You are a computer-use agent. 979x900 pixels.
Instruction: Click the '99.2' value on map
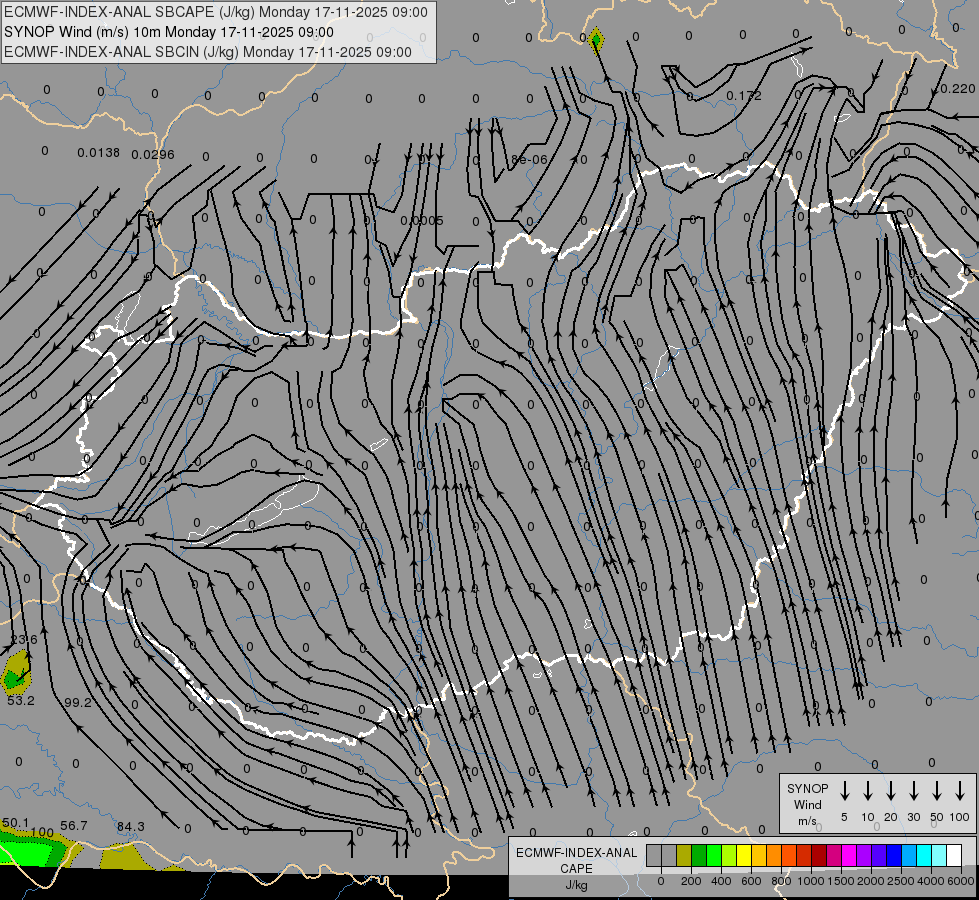(77, 703)
